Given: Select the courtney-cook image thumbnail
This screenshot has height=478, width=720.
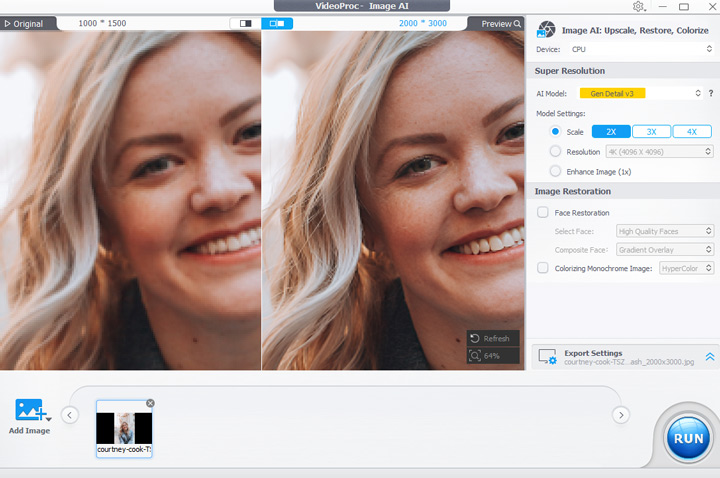Looking at the screenshot, I should tap(124, 428).
